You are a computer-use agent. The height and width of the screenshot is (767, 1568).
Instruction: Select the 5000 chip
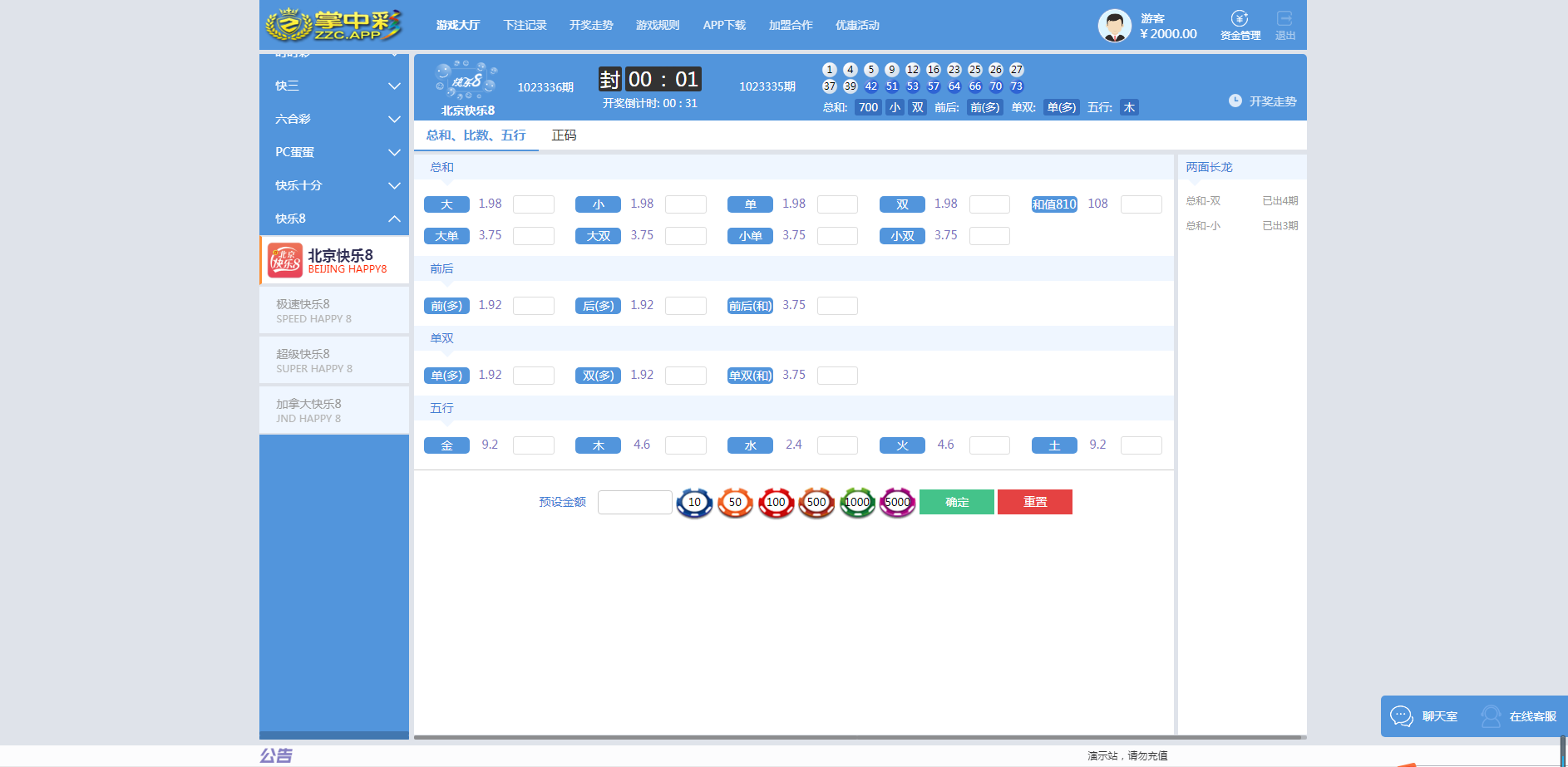click(x=897, y=502)
